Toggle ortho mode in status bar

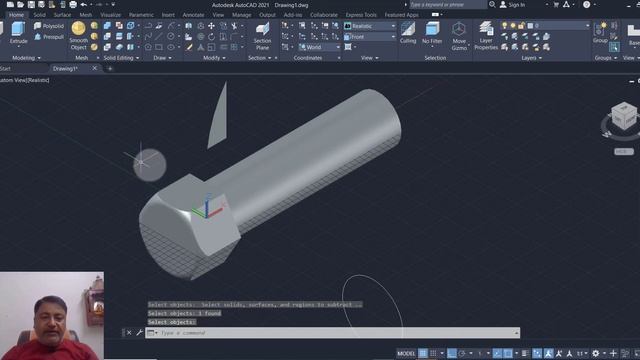click(x=452, y=353)
